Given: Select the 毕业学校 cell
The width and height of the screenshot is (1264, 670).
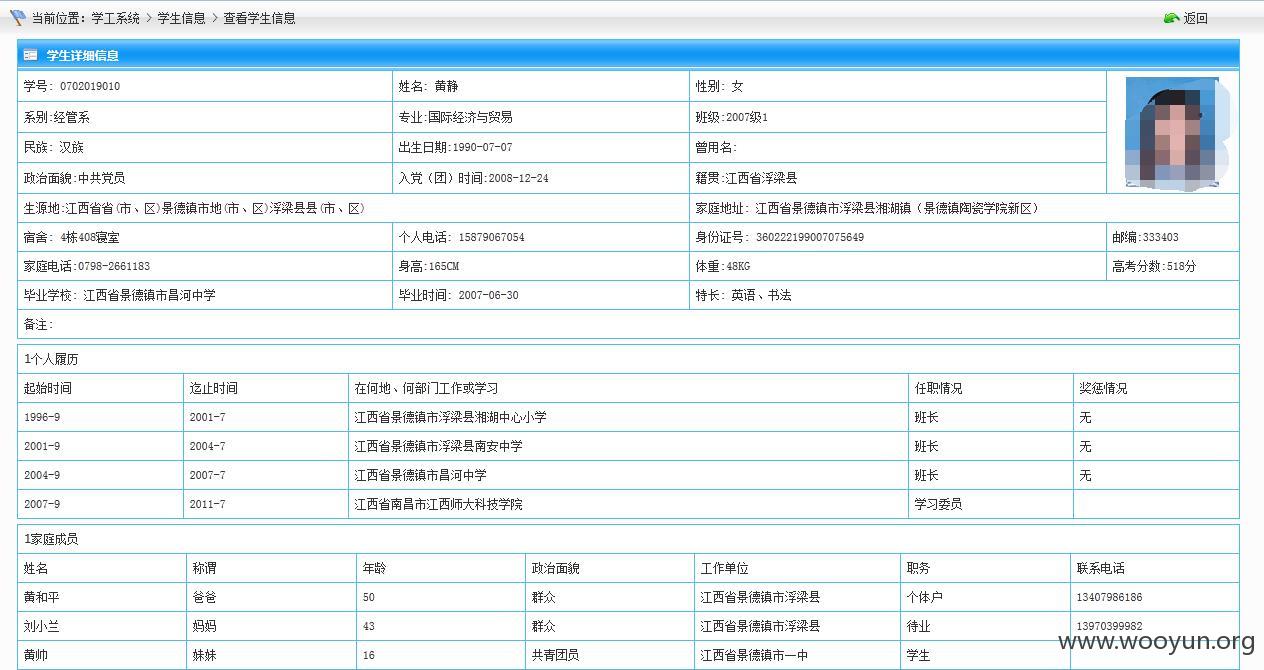Looking at the screenshot, I should (x=205, y=295).
